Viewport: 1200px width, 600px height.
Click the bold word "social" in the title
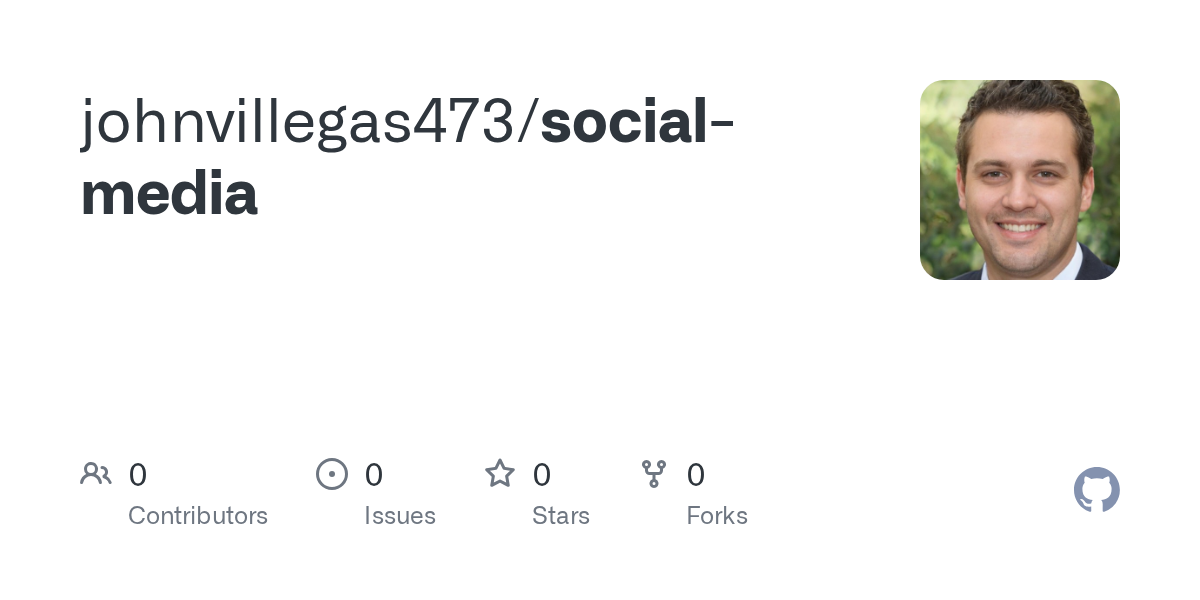coord(624,124)
